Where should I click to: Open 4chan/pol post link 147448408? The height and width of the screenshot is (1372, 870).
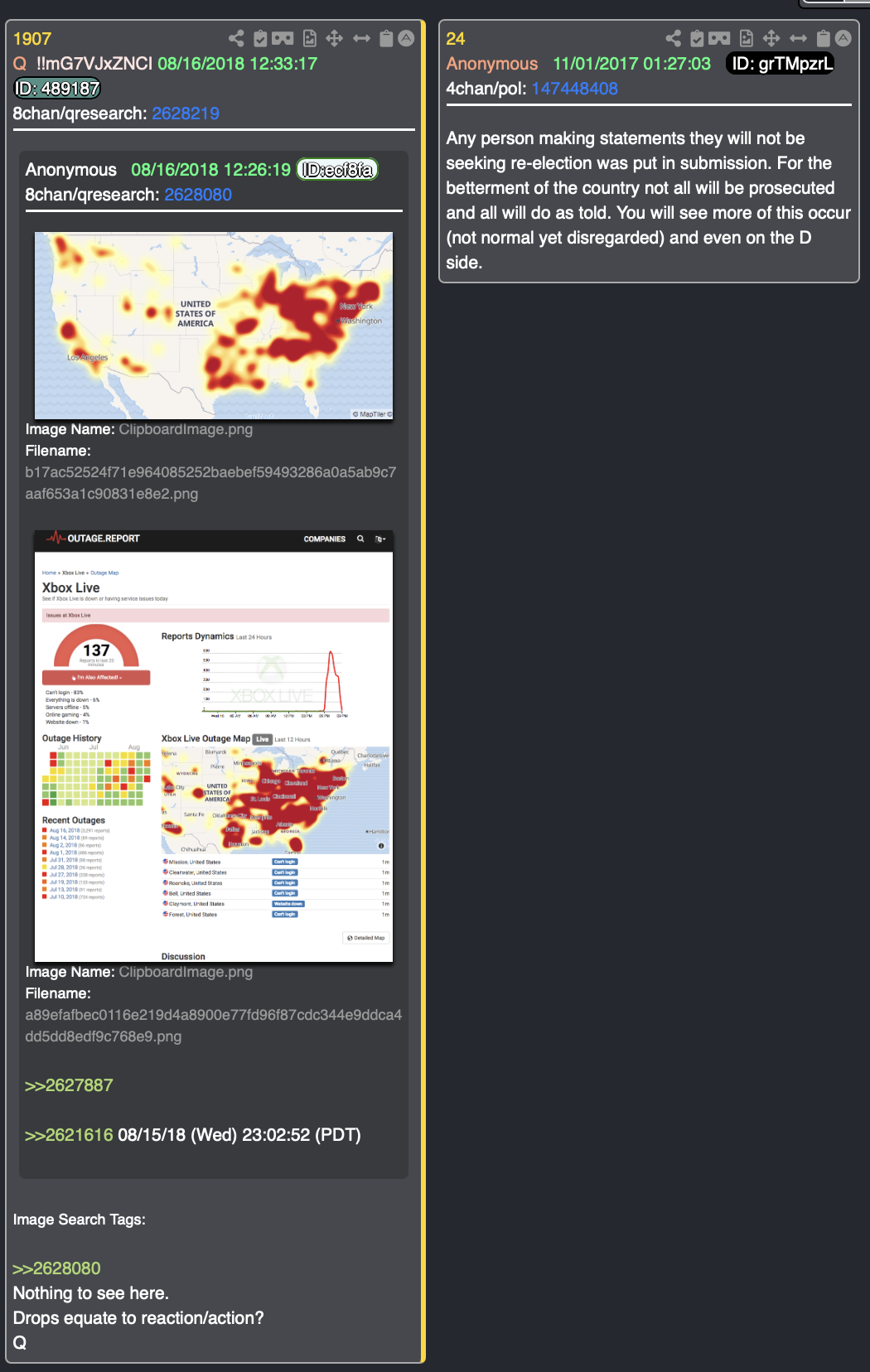tap(575, 89)
